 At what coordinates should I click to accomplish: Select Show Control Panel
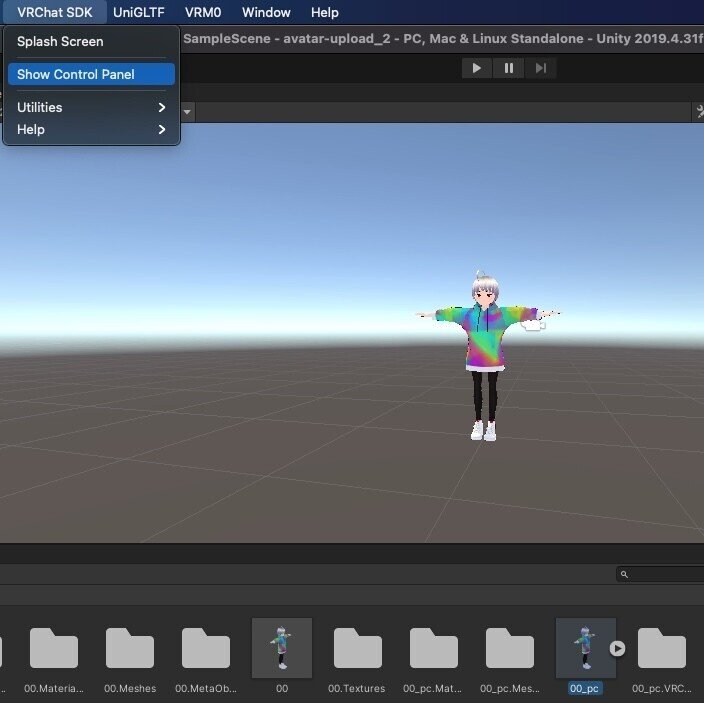(x=91, y=74)
